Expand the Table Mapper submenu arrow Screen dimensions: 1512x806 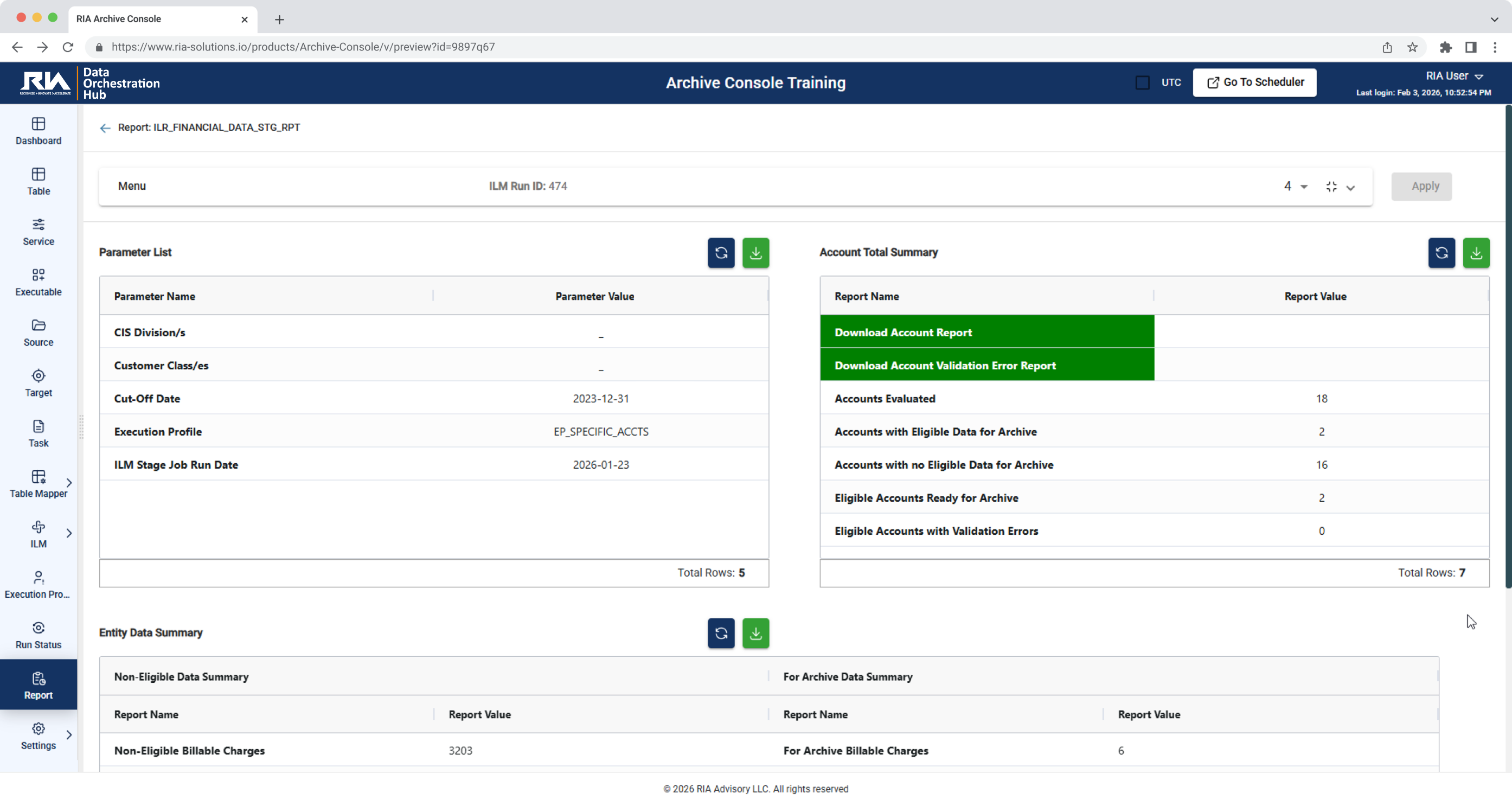pyautogui.click(x=69, y=483)
